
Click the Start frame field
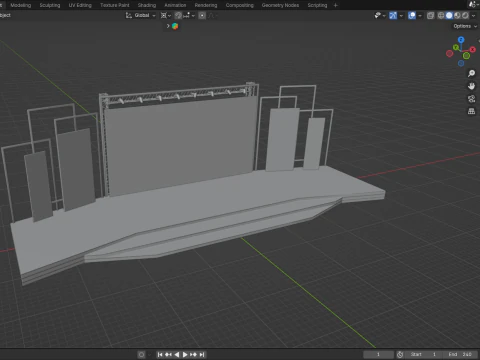click(x=424, y=354)
